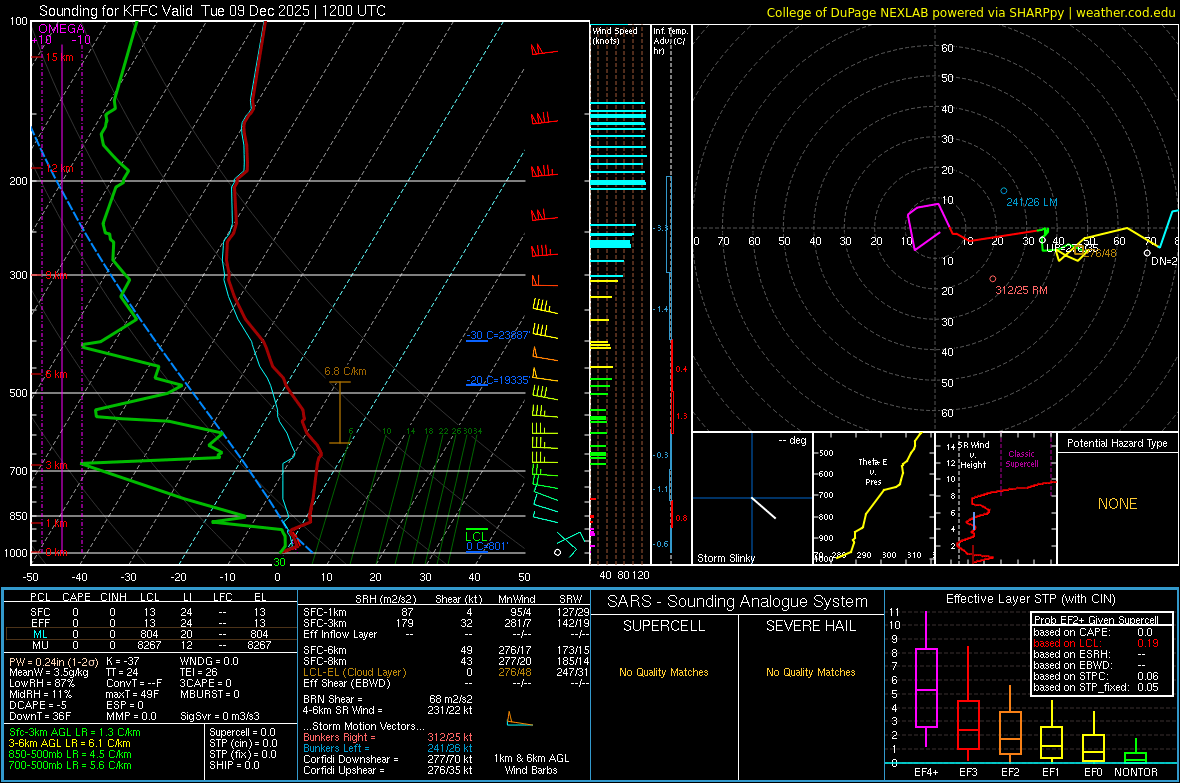Select the EF4+ box plot label
This screenshot has height=783, width=1180.
click(926, 772)
